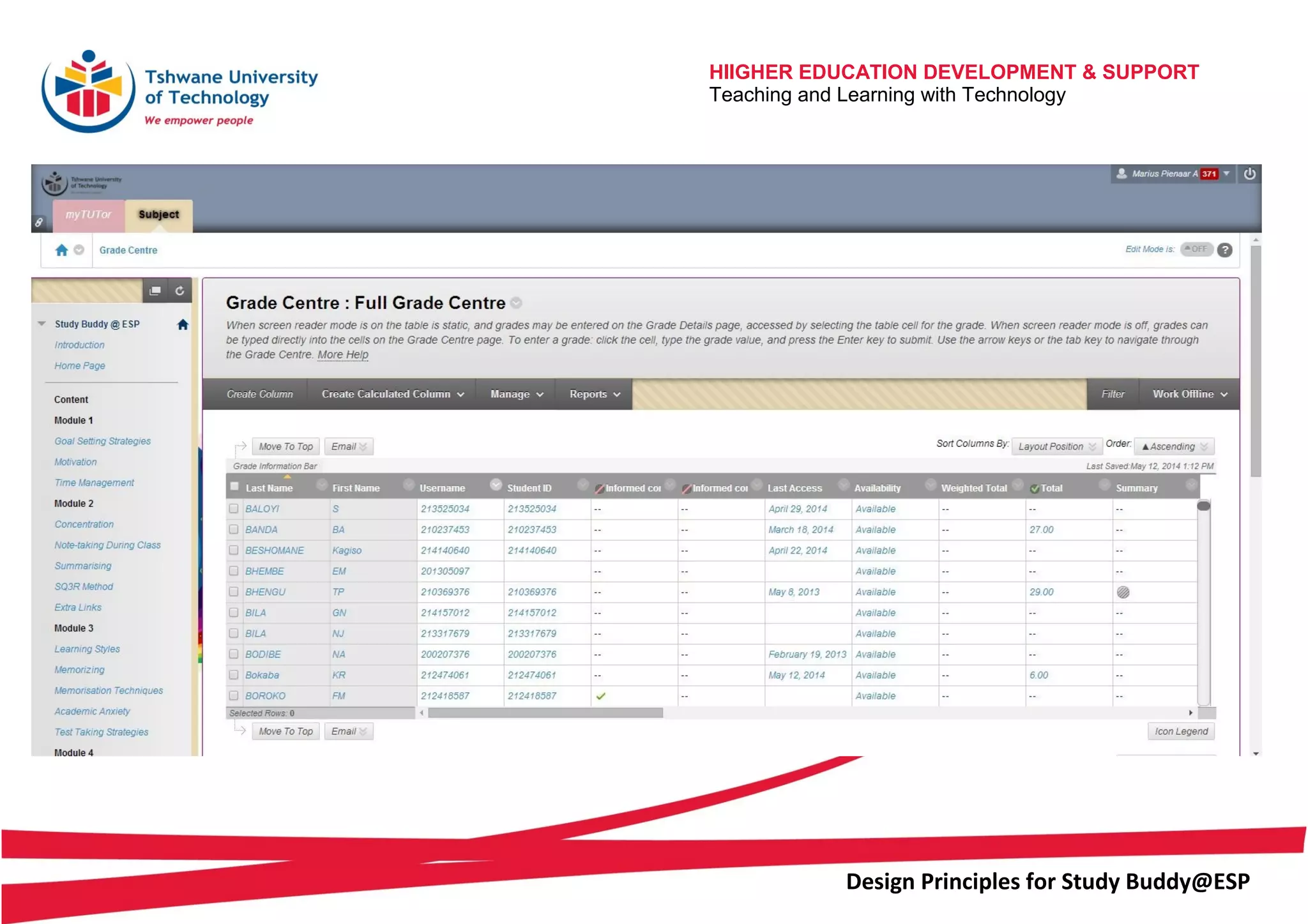The width and height of the screenshot is (1308, 924).
Task: Click Filter in the action bar
Action: (x=1113, y=394)
